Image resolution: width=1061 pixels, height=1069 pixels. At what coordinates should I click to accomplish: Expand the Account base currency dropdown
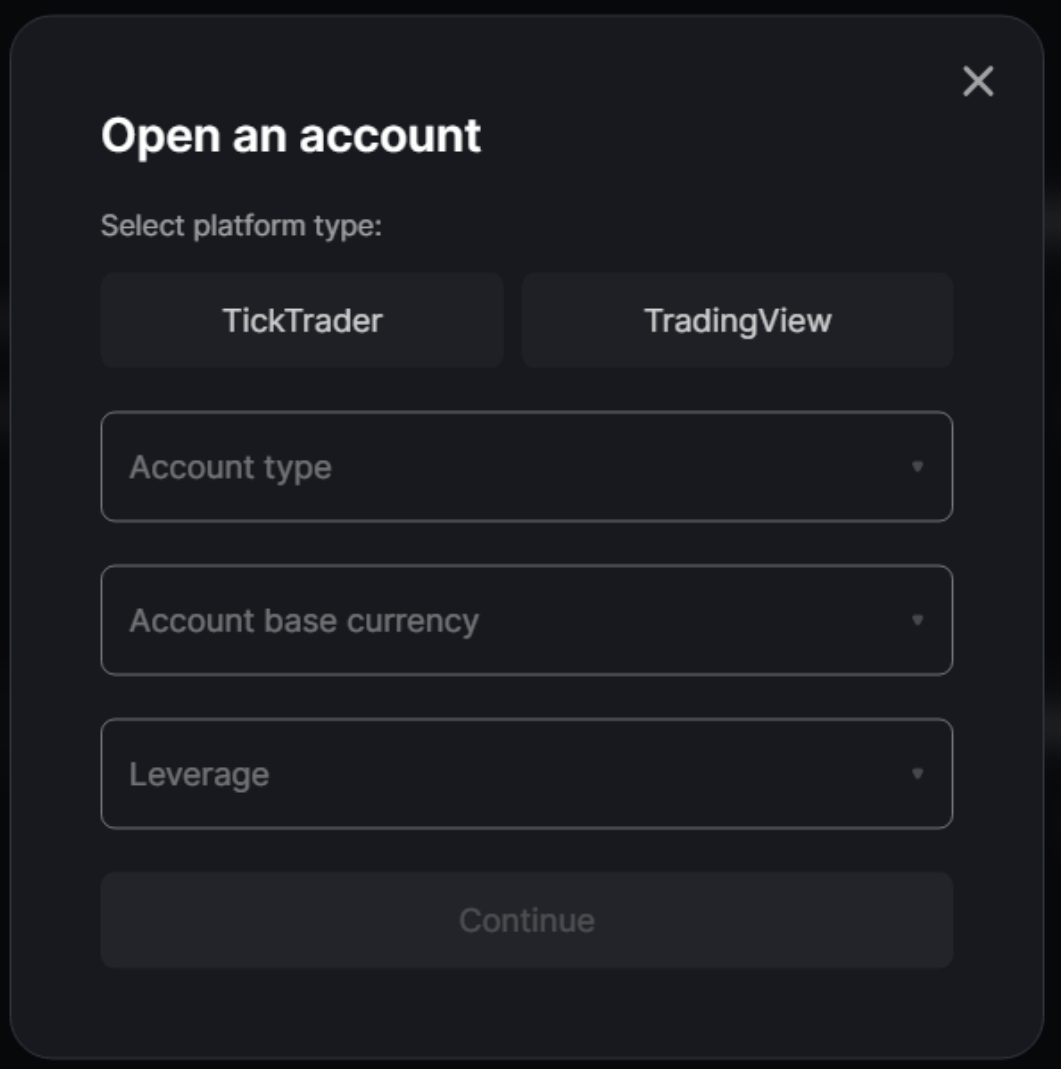[526, 620]
